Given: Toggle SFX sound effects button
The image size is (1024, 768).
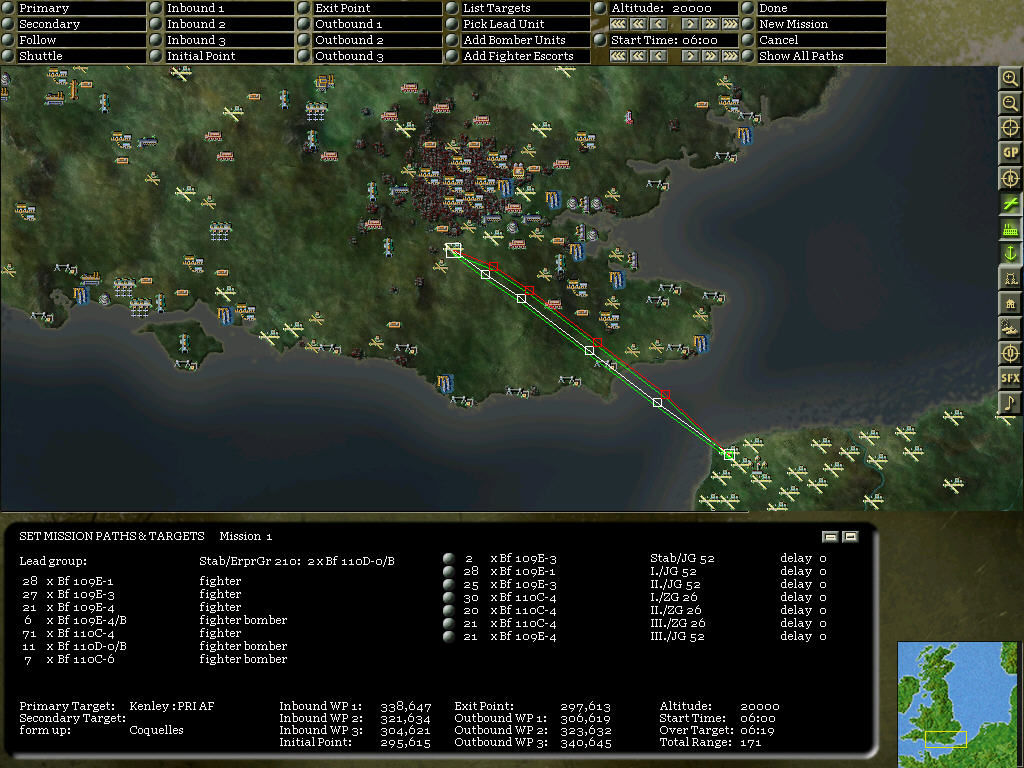Looking at the screenshot, I should point(1010,378).
